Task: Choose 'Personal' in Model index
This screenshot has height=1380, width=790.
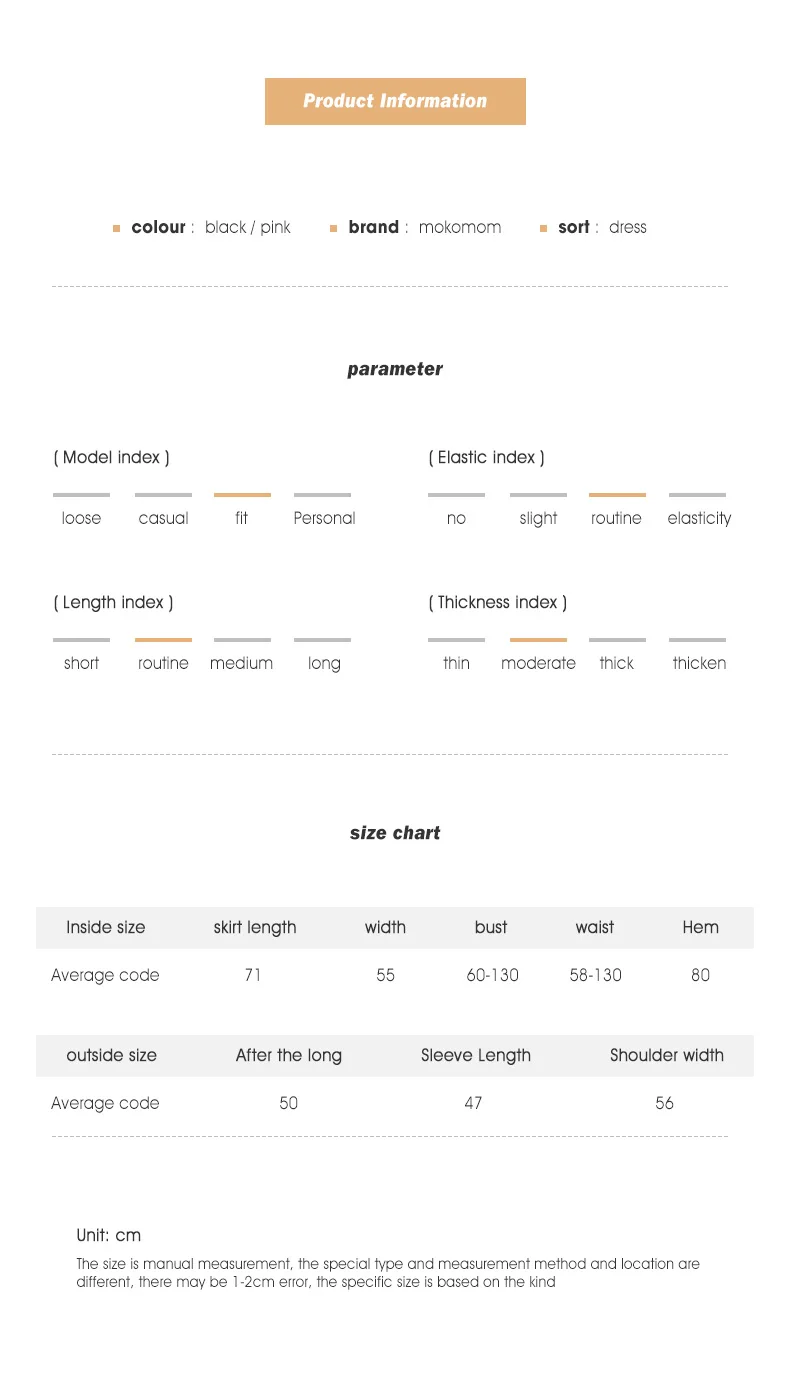Action: [x=324, y=518]
